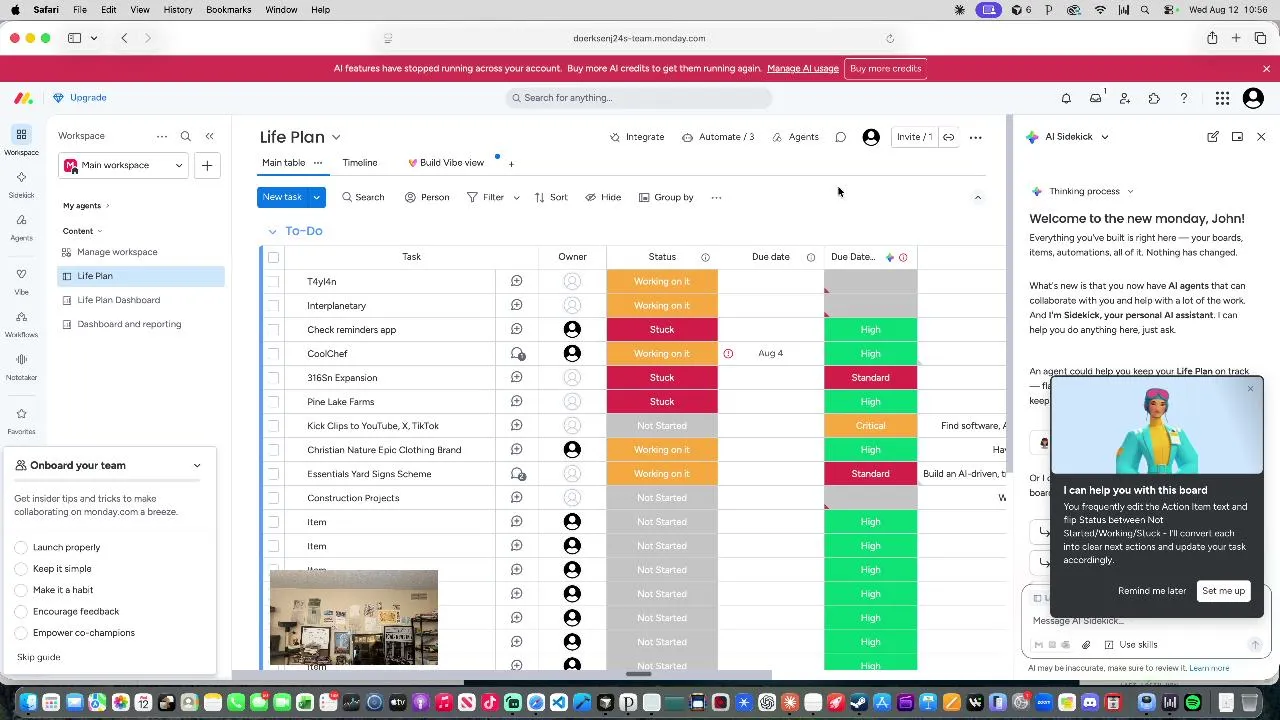The height and width of the screenshot is (720, 1280).
Task: Click Remind me later
Action: click(x=1152, y=591)
